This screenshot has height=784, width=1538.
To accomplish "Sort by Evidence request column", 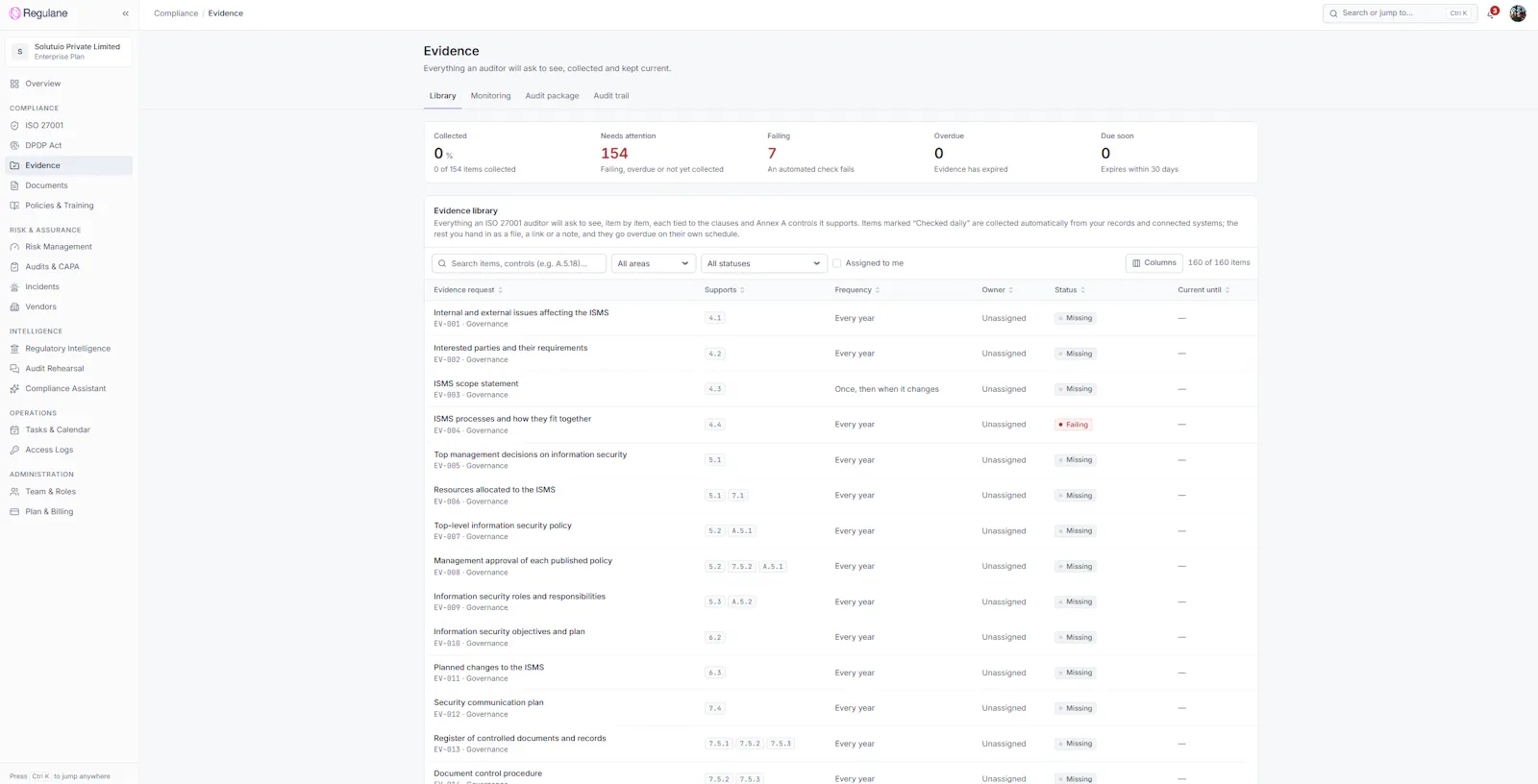I will point(468,290).
